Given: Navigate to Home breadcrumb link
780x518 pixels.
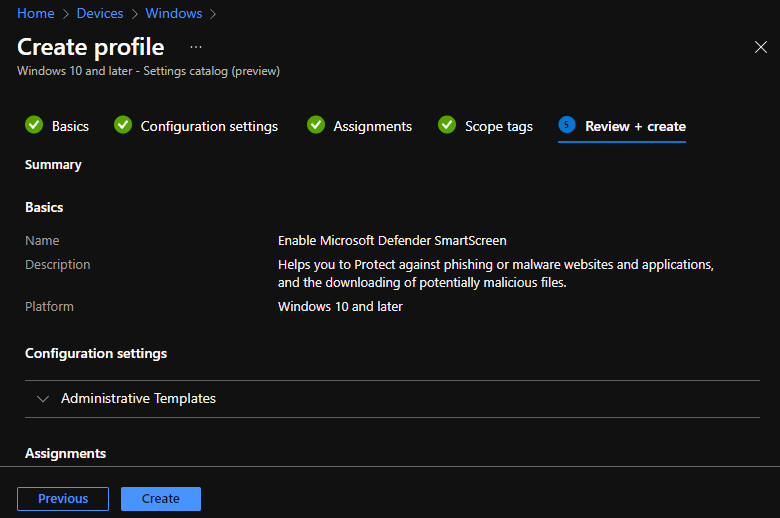Looking at the screenshot, I should (x=36, y=13).
